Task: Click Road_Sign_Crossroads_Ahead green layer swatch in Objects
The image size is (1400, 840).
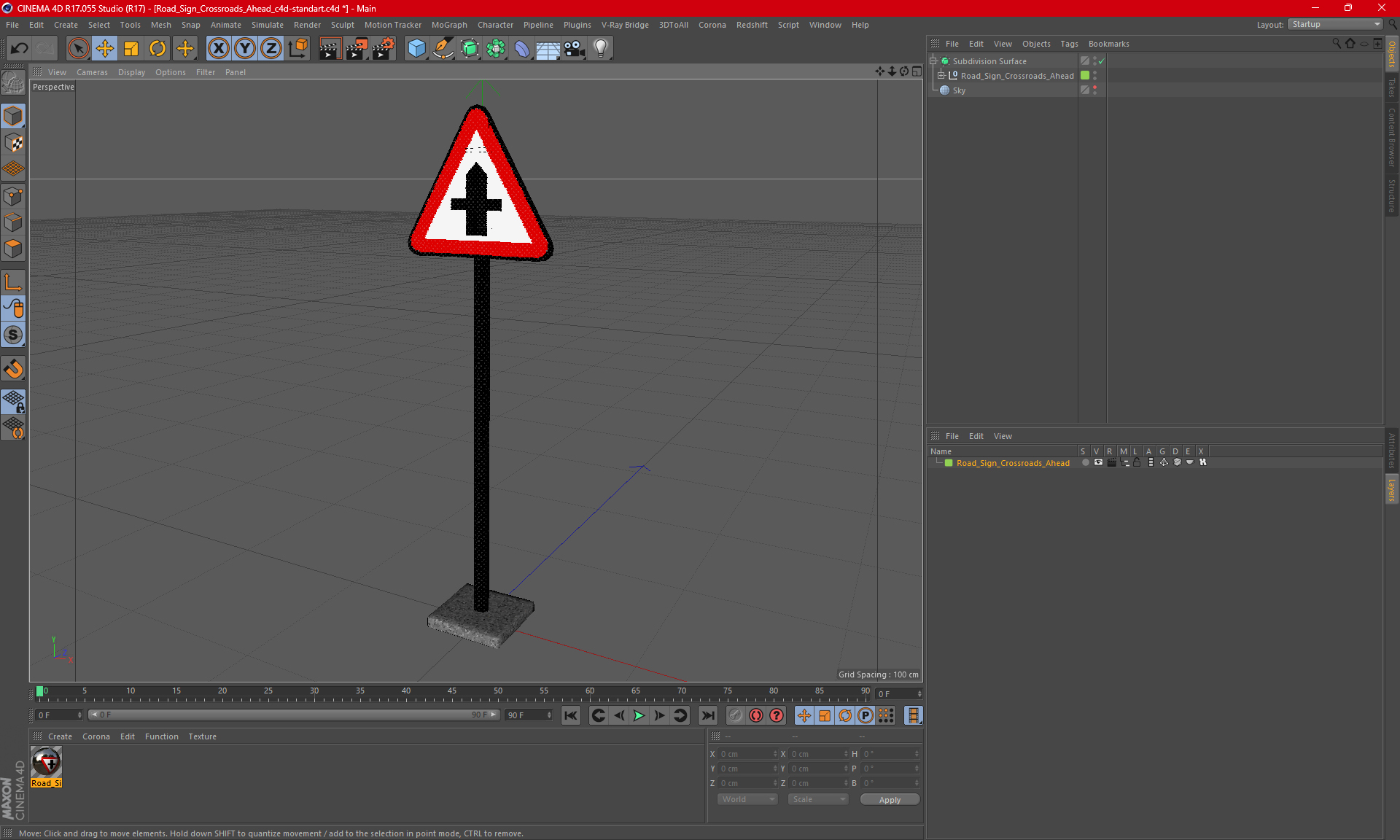Action: [1085, 76]
